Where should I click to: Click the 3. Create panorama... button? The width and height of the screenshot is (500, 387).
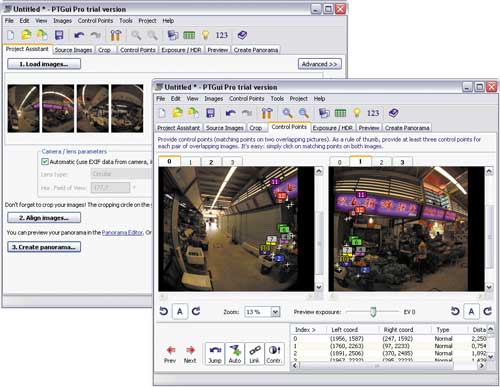[x=44, y=247]
